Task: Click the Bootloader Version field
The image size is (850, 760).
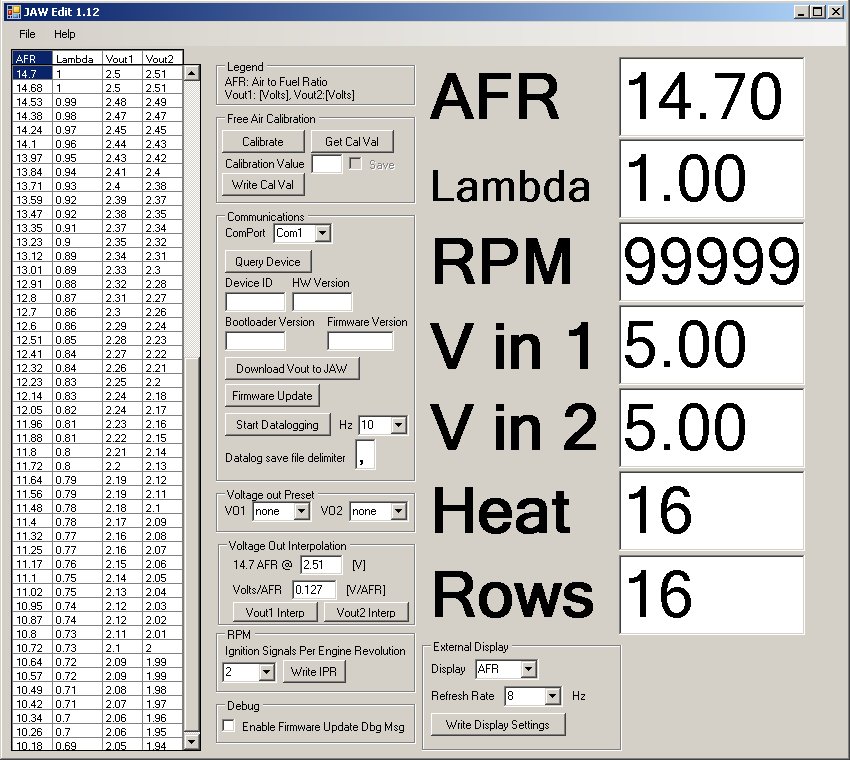Action: pyautogui.click(x=255, y=340)
